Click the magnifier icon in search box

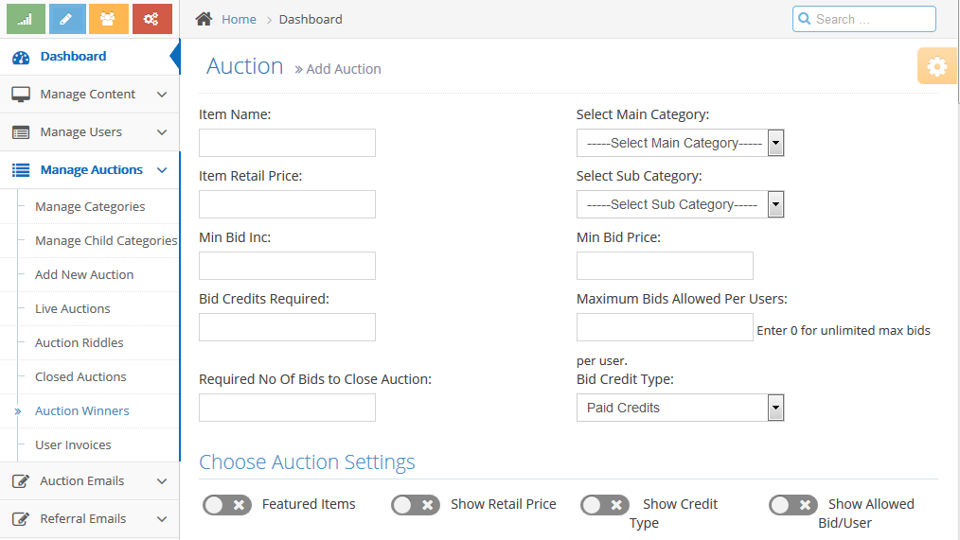804,19
